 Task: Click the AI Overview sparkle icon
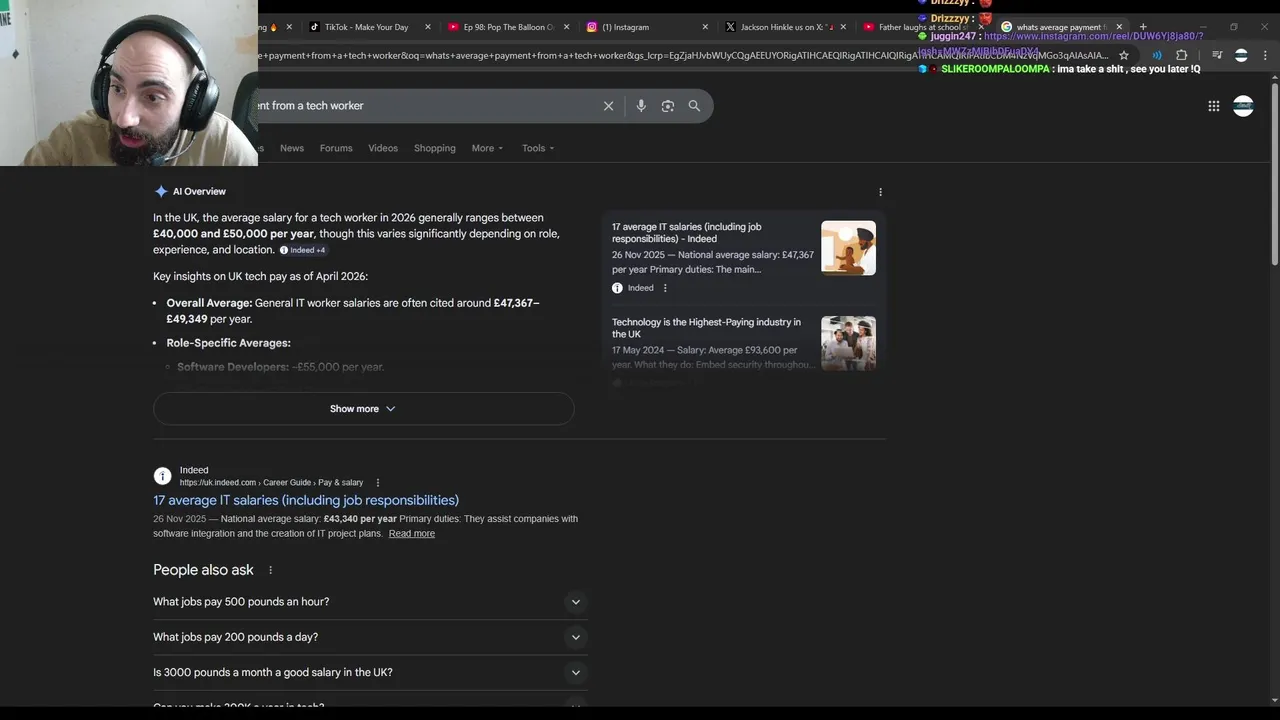coord(161,191)
